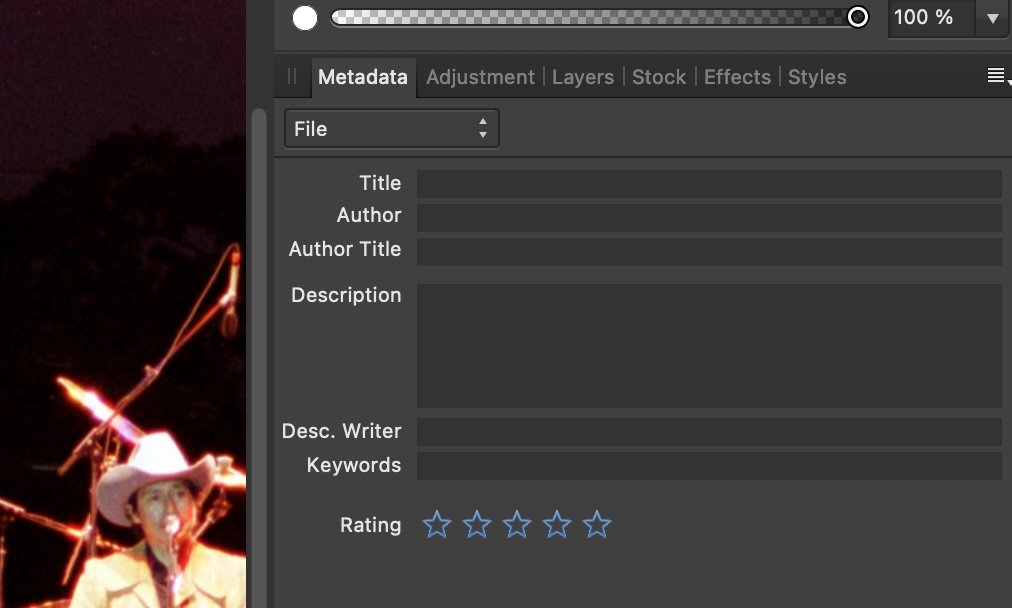Click the 100 % opacity value field
Image resolution: width=1012 pixels, height=608 pixels.
pyautogui.click(x=930, y=17)
